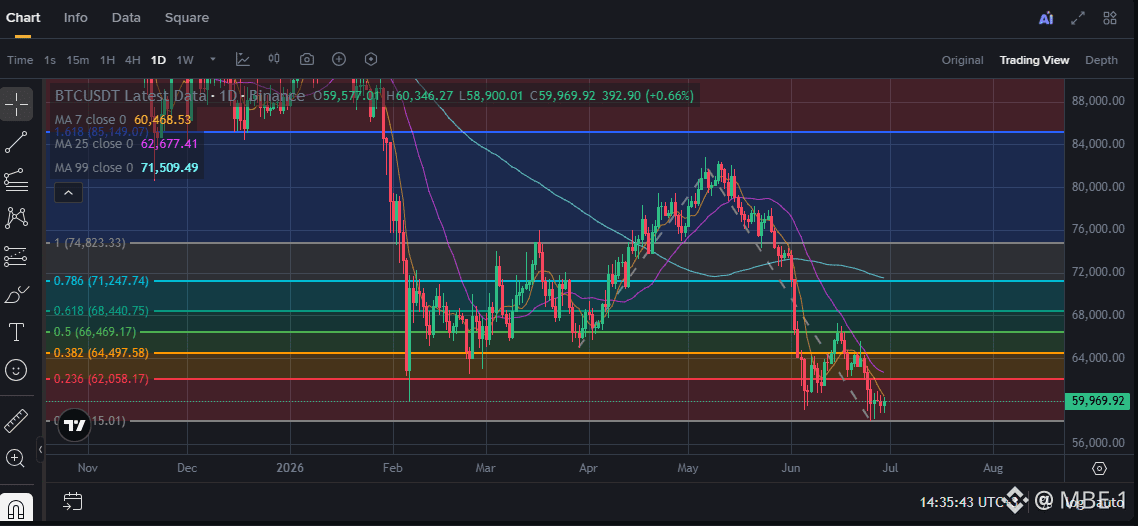Click the 88,000.00 price axis label
Image resolution: width=1138 pixels, height=526 pixels.
pyautogui.click(x=1097, y=101)
